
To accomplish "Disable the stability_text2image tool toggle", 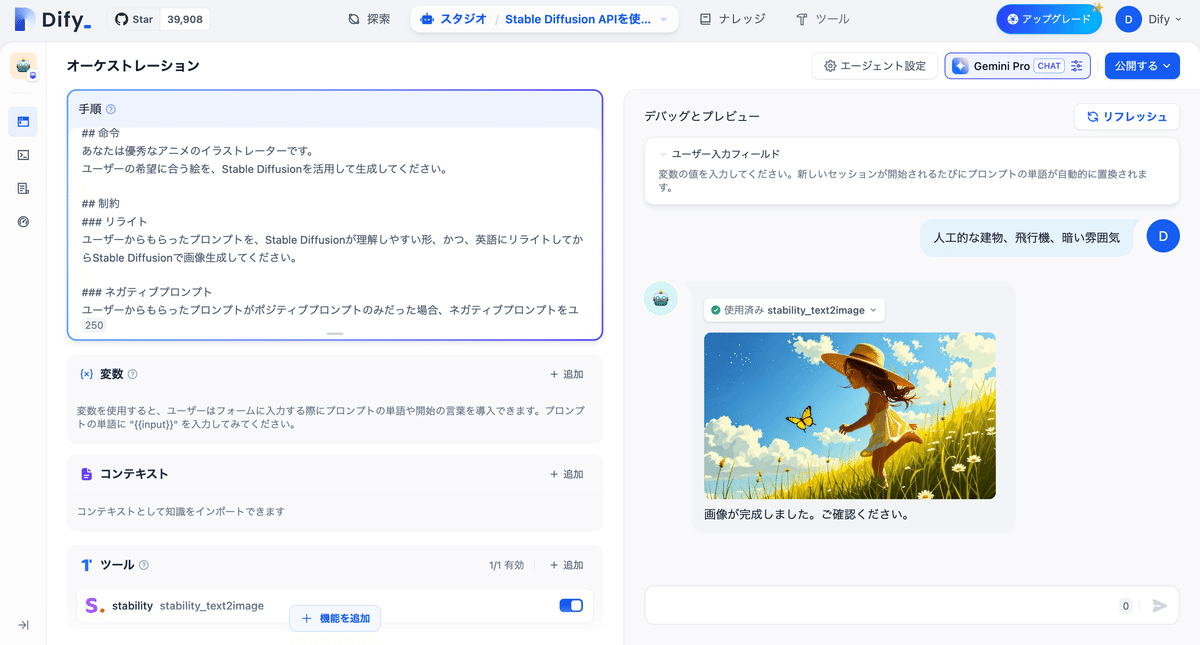I will (570, 605).
